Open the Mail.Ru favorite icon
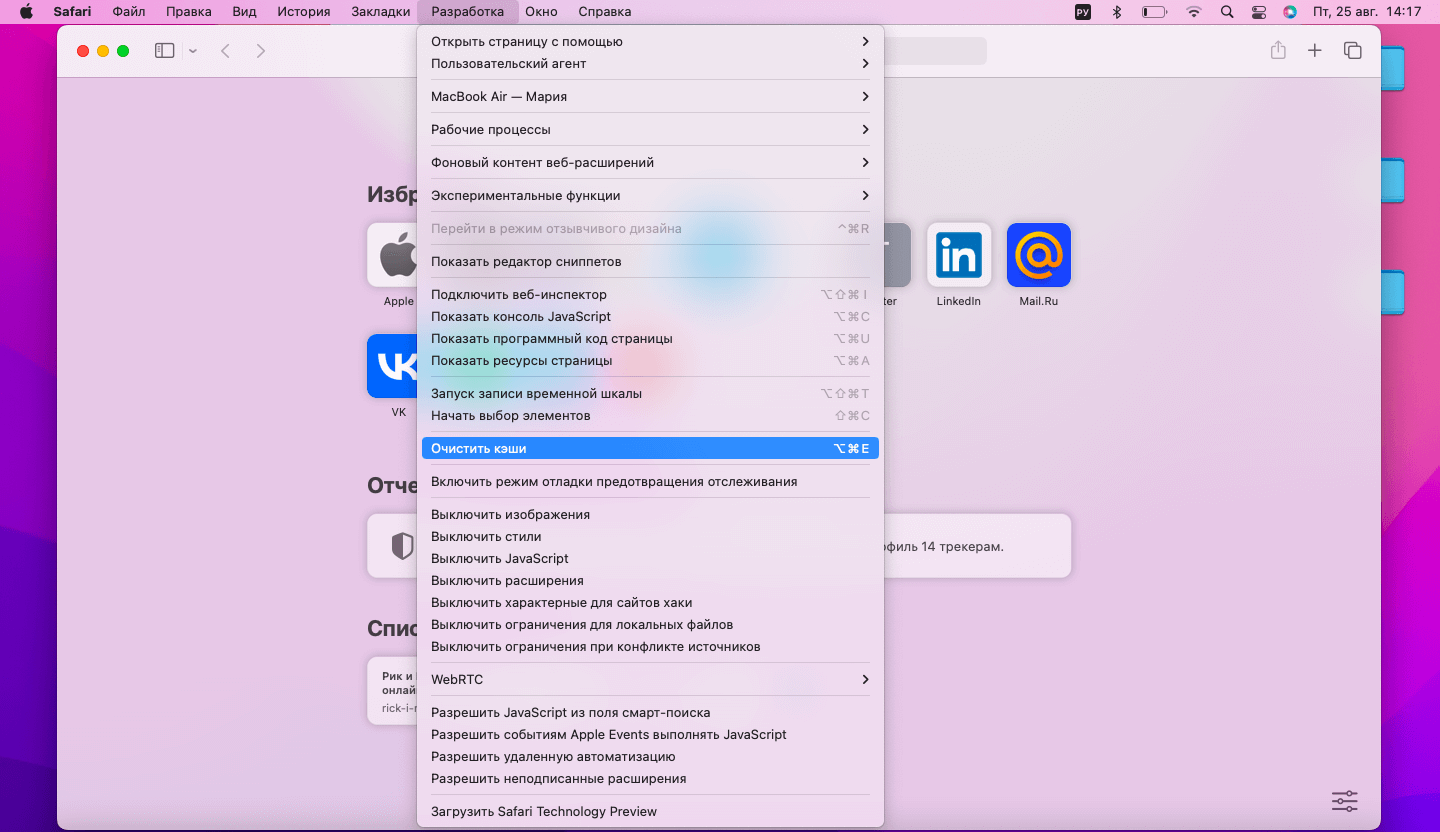 (x=1039, y=255)
